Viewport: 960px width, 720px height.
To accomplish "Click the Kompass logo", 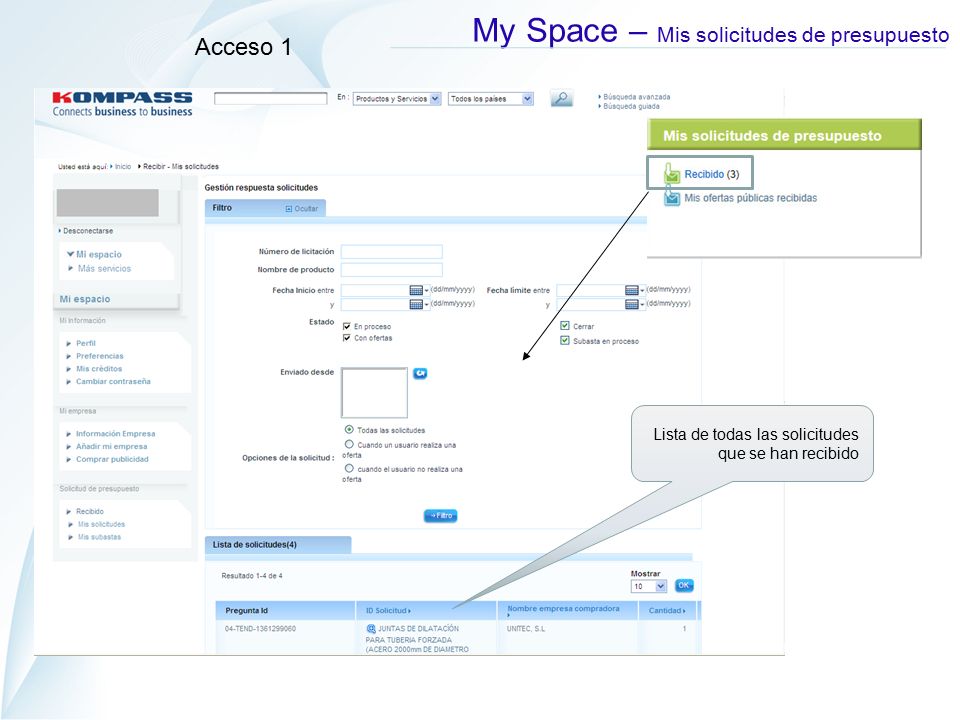I will [122, 103].
